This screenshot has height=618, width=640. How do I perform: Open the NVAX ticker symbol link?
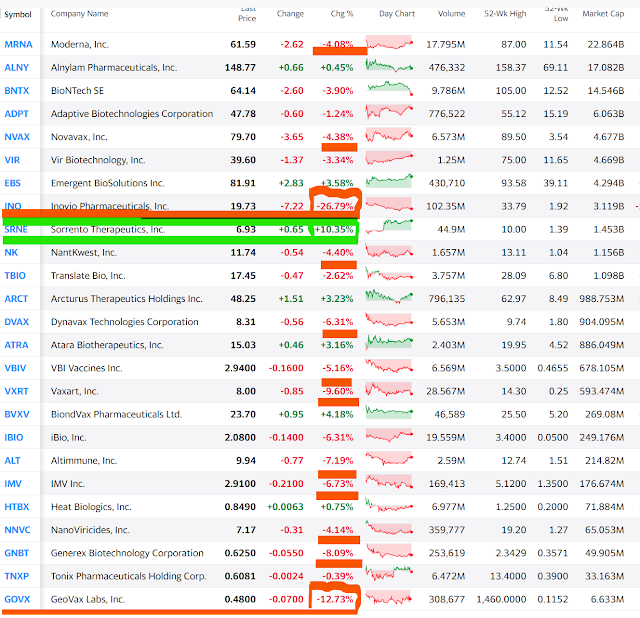(17, 137)
